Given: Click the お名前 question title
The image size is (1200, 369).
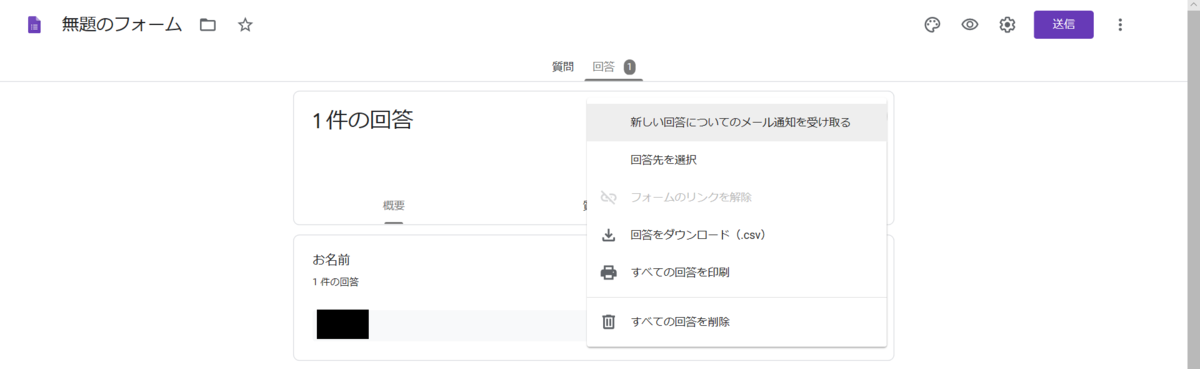Looking at the screenshot, I should tap(331, 260).
